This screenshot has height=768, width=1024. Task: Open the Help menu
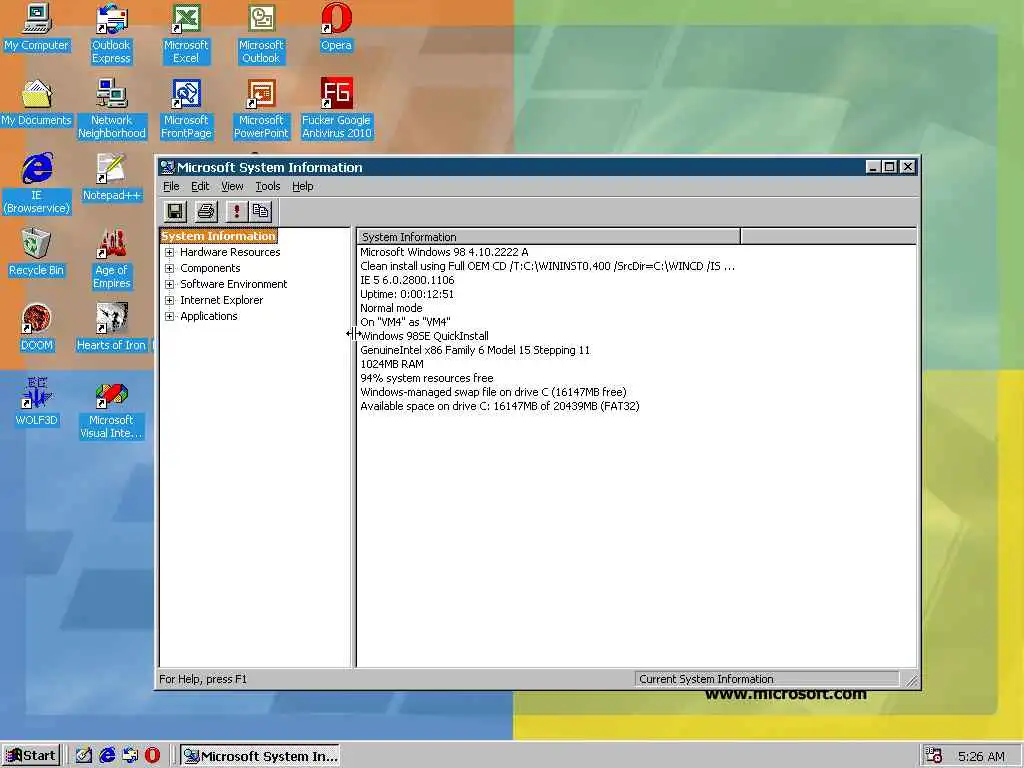click(302, 186)
